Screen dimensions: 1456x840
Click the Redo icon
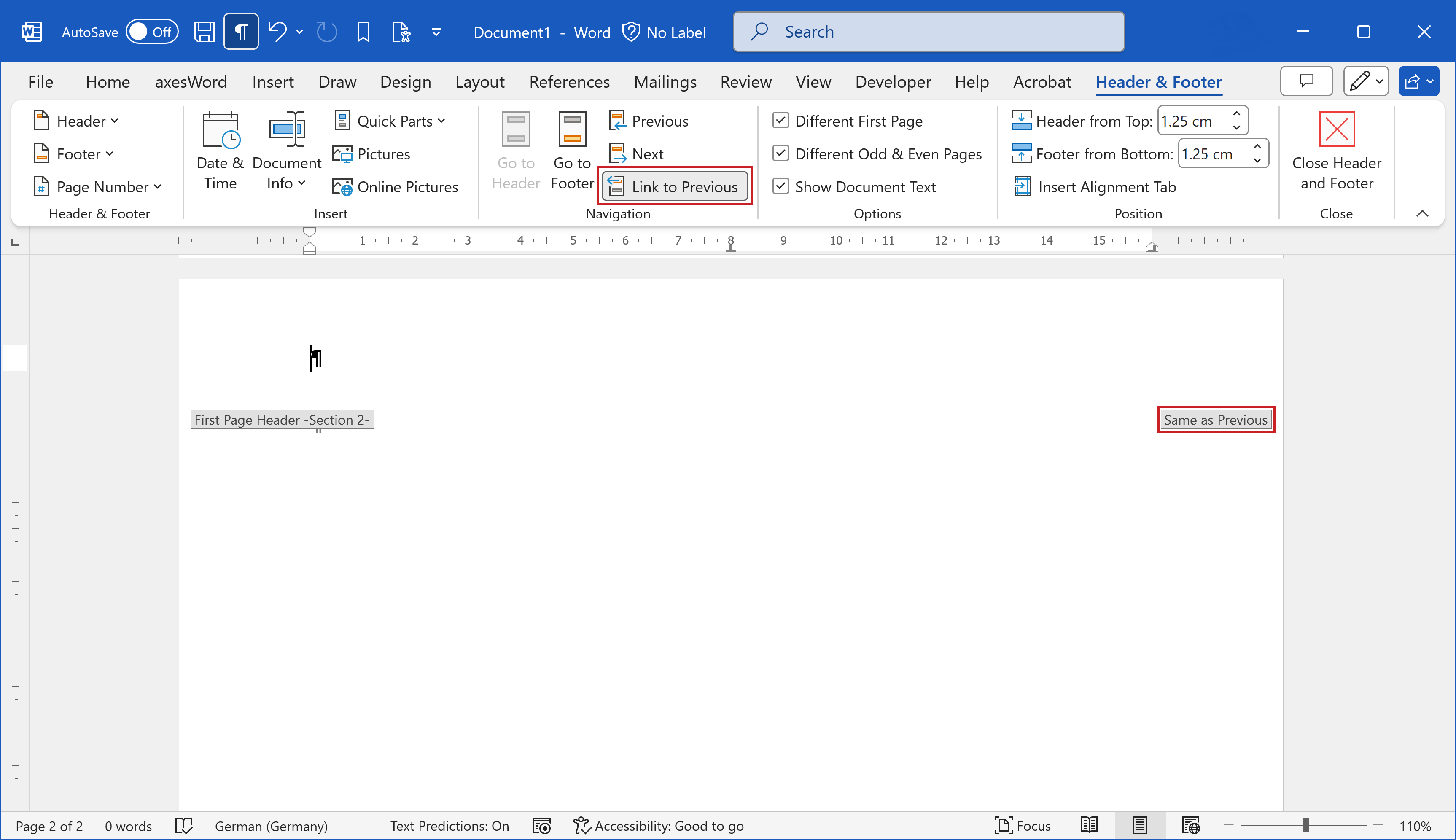click(x=327, y=32)
